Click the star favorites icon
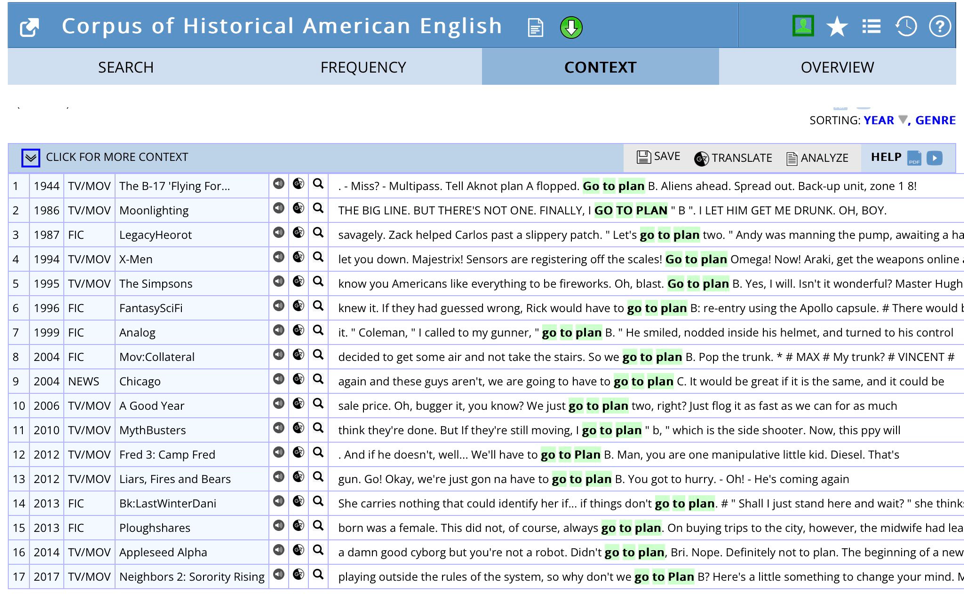This screenshot has width=964, height=604. [x=837, y=26]
